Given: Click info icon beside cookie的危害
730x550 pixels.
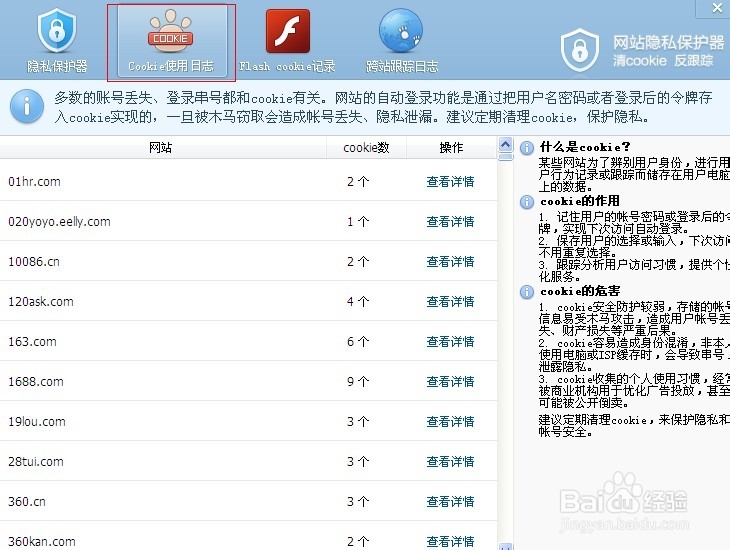Looking at the screenshot, I should [x=527, y=292].
